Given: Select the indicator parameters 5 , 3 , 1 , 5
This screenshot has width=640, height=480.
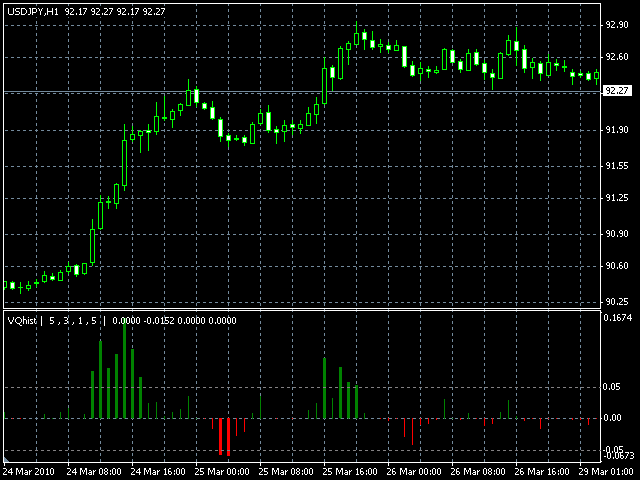Looking at the screenshot, I should click(x=73, y=321).
